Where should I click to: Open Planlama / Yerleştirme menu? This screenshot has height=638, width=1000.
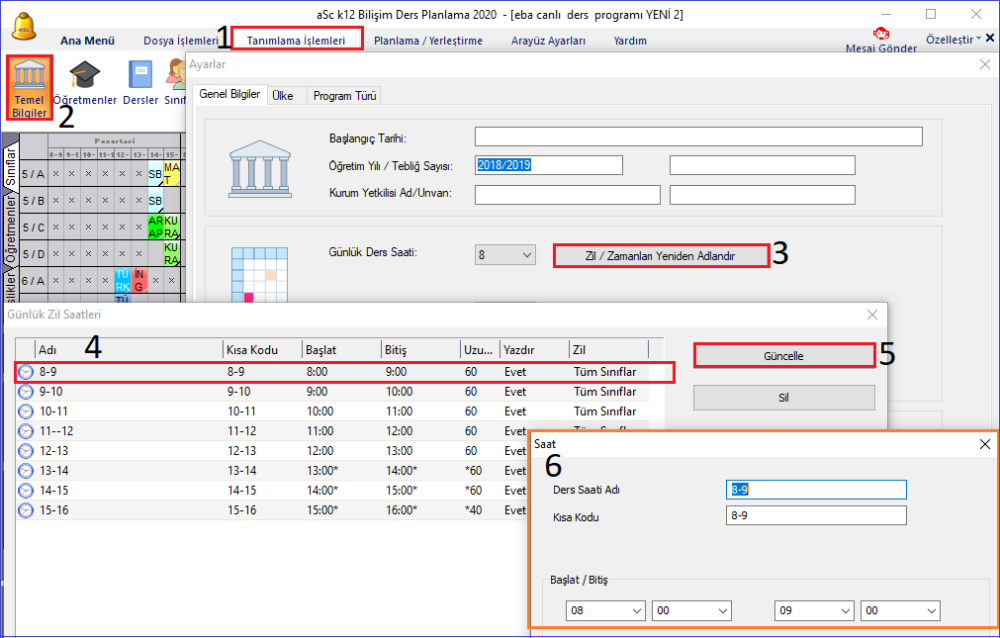tap(428, 41)
